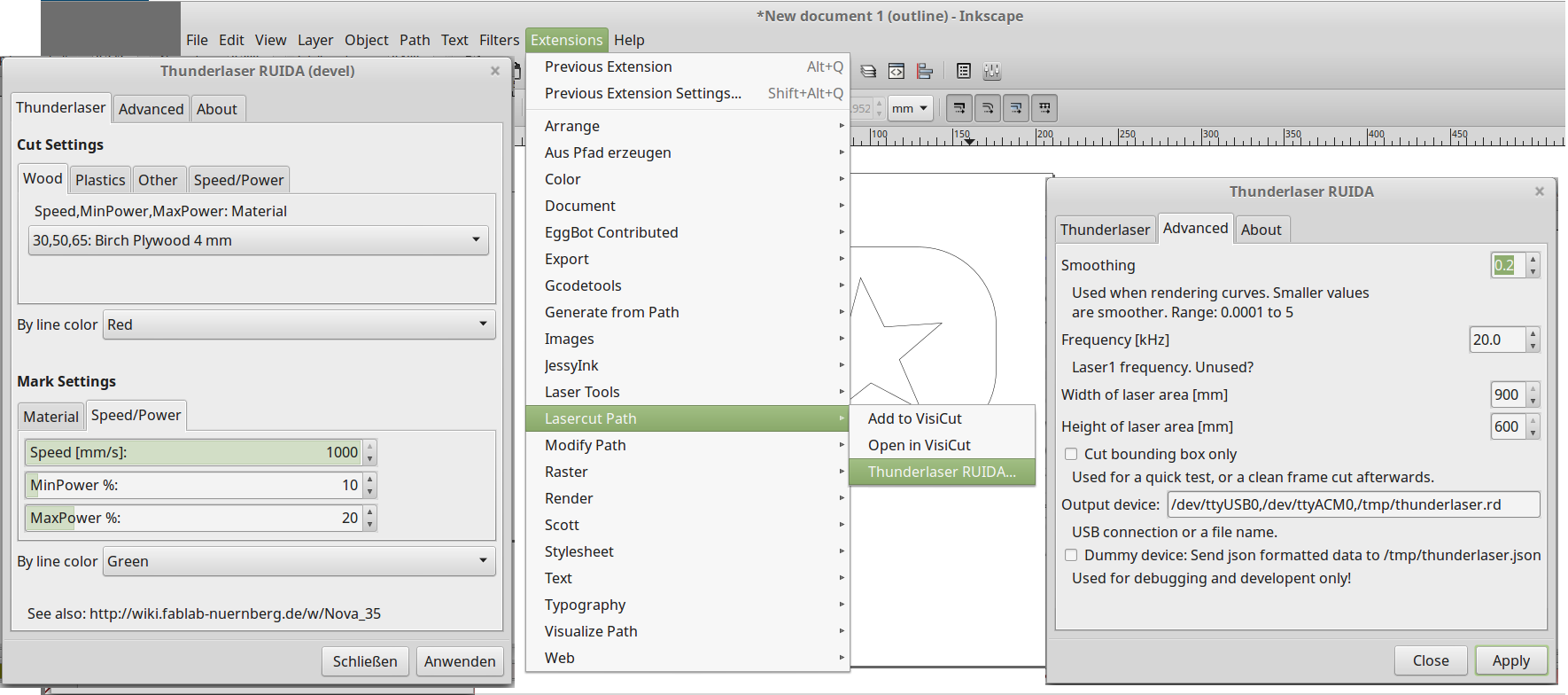Open the Generate from Path submenu
The width and height of the screenshot is (1568, 695).
pyautogui.click(x=687, y=312)
